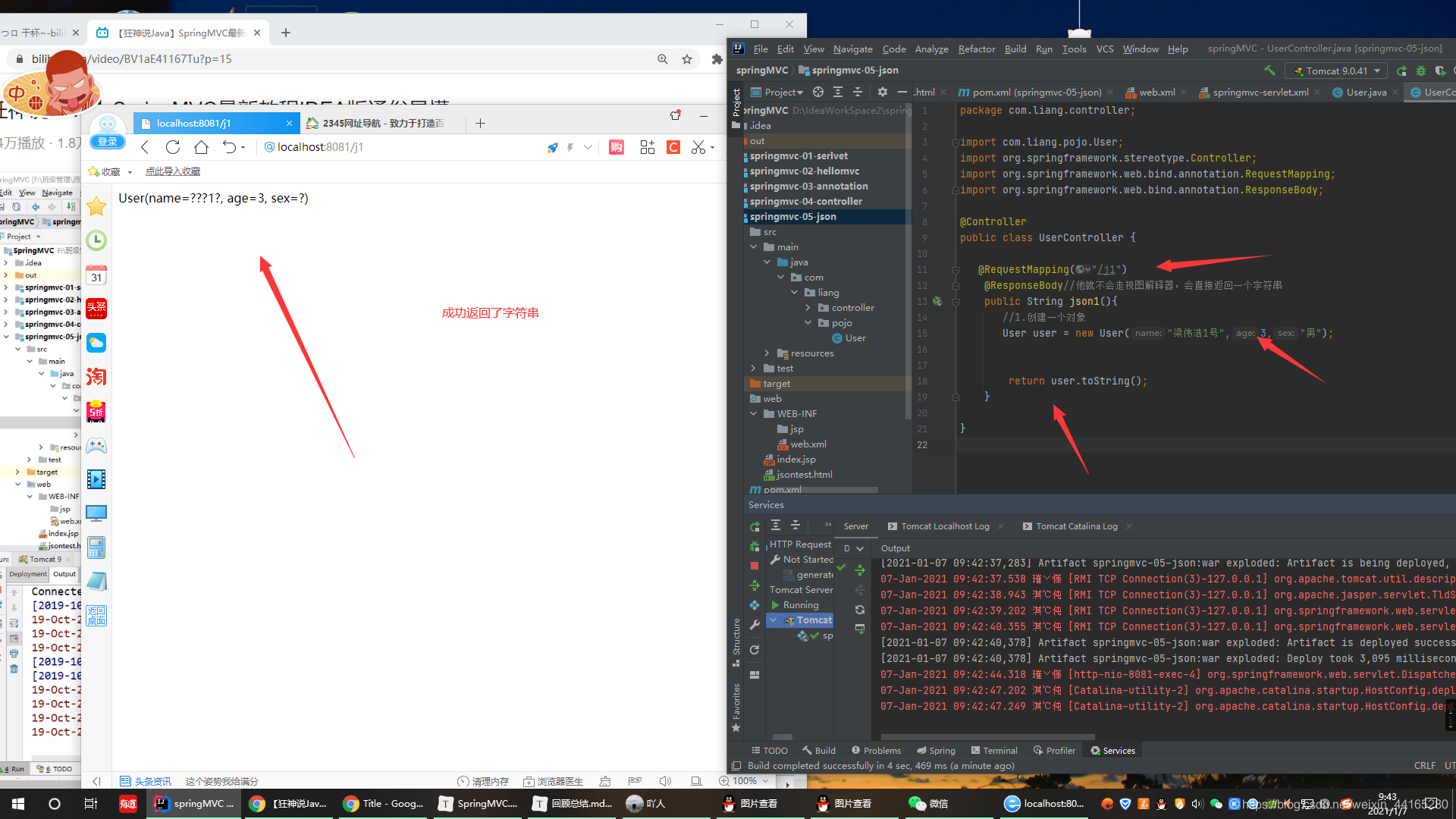This screenshot has width=1456, height=819.
Task: Open the browser apps grid icon
Action: point(647,147)
